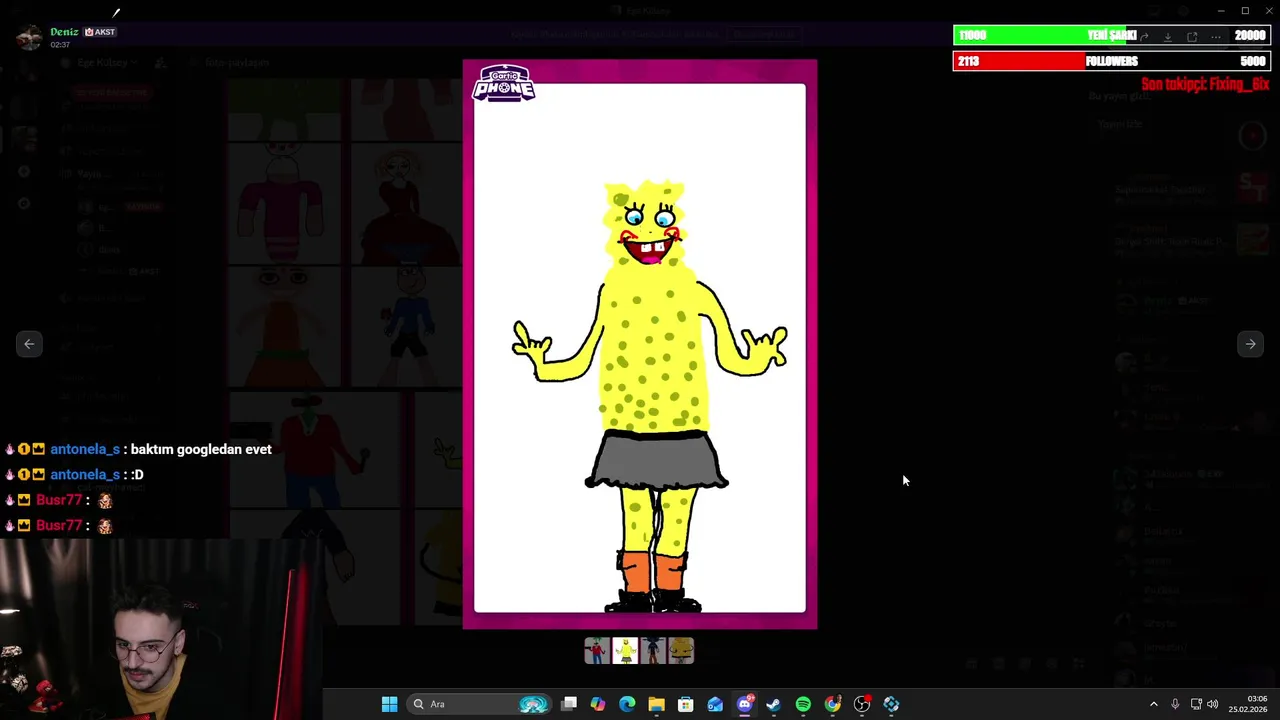Image resolution: width=1280 pixels, height=720 pixels.
Task: Switch to Discord on the taskbar
Action: (745, 704)
